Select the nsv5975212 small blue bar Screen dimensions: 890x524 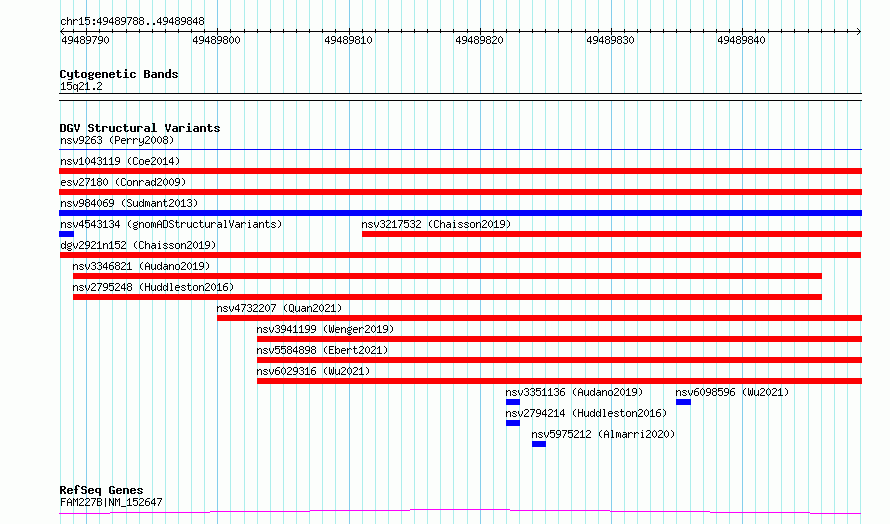click(539, 444)
